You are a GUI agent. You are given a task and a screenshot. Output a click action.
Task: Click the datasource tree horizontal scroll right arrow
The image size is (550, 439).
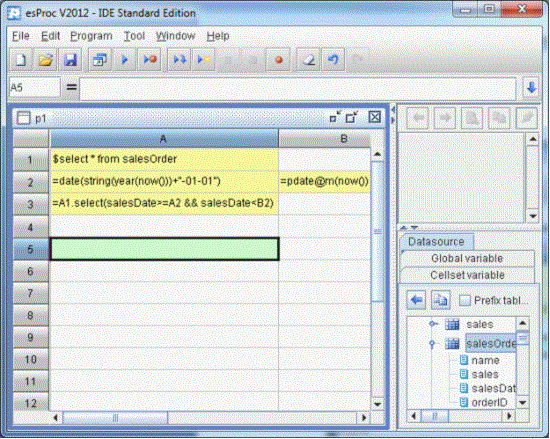[x=509, y=416]
